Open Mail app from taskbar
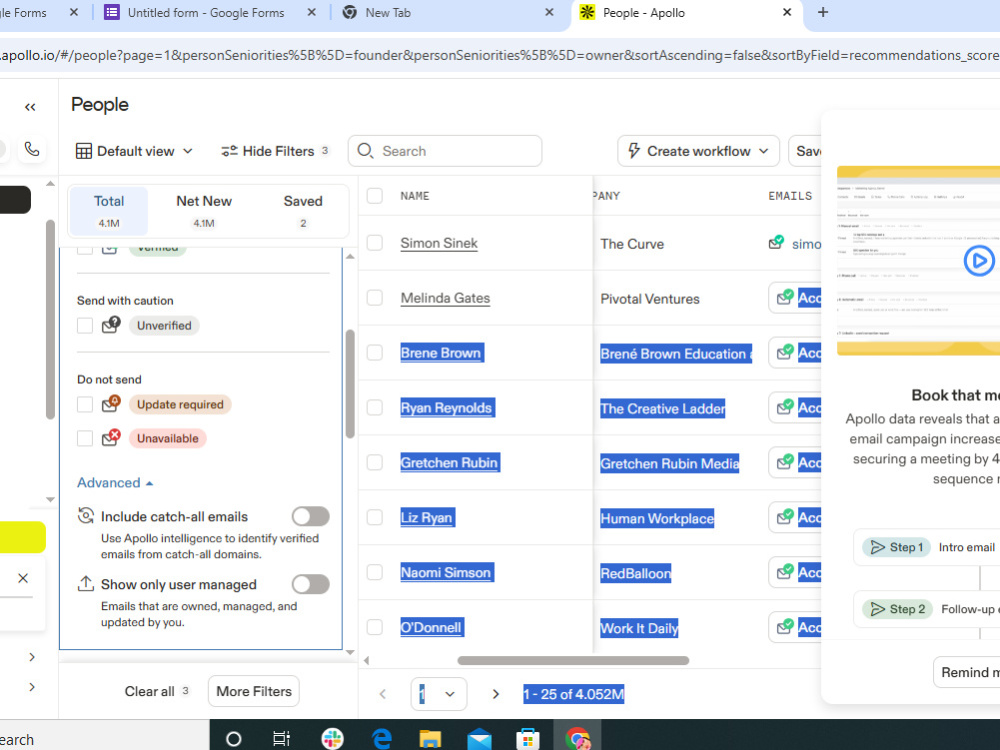The height and width of the screenshot is (750, 1000). click(479, 739)
